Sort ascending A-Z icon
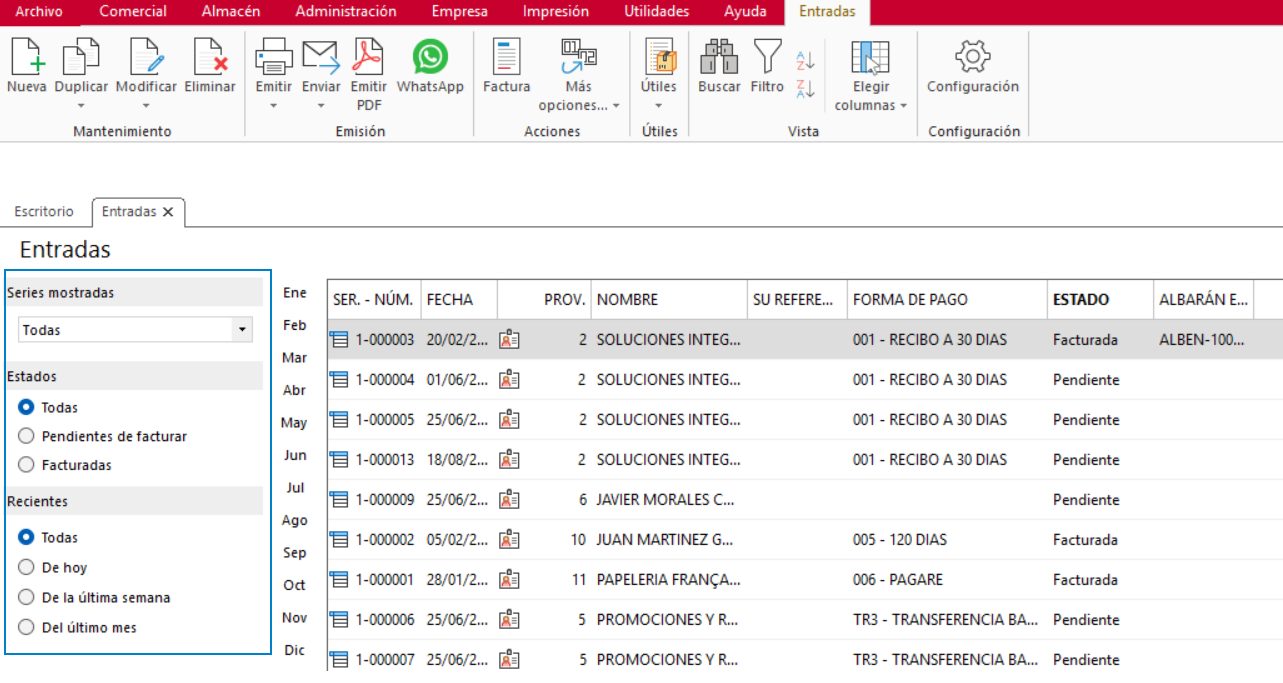This screenshot has width=1283, height=683. (805, 61)
